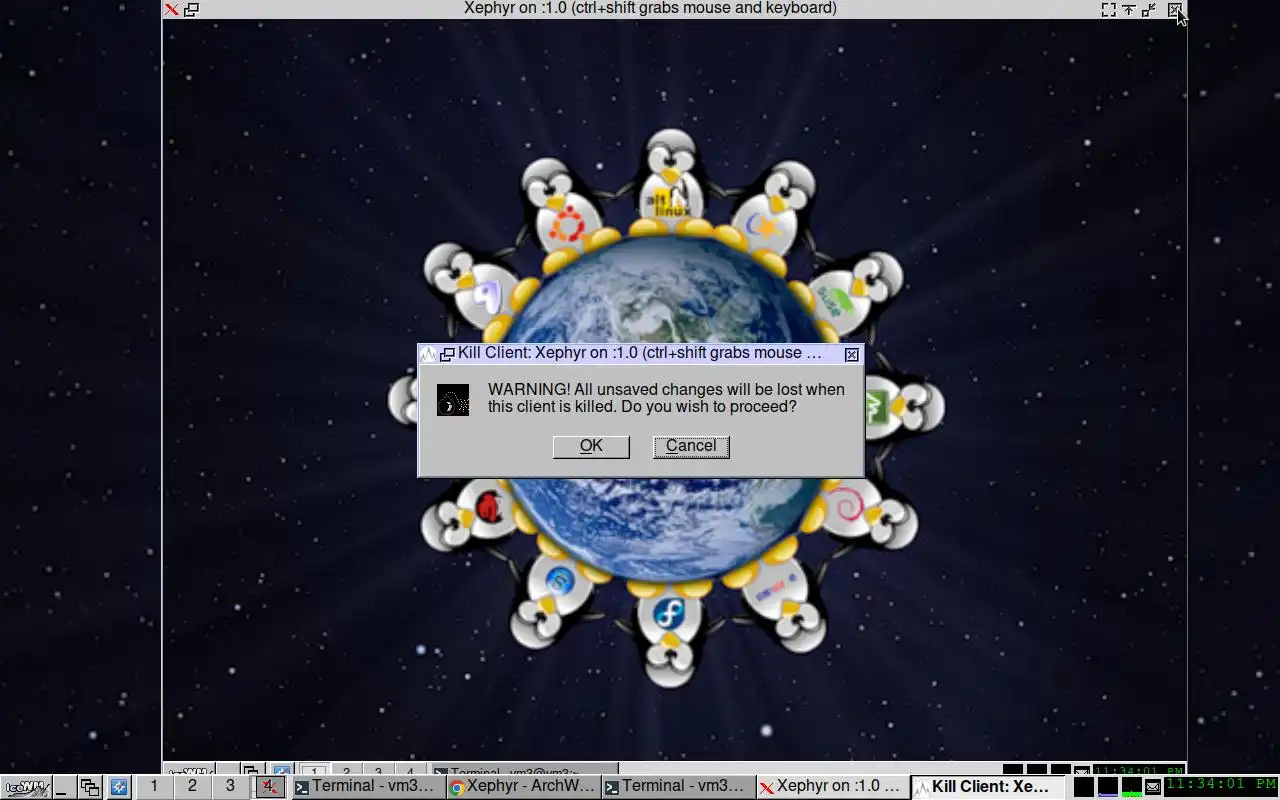Activate Terminal task preceding the Chrome Xephyr task
The image size is (1280, 800).
tap(367, 786)
